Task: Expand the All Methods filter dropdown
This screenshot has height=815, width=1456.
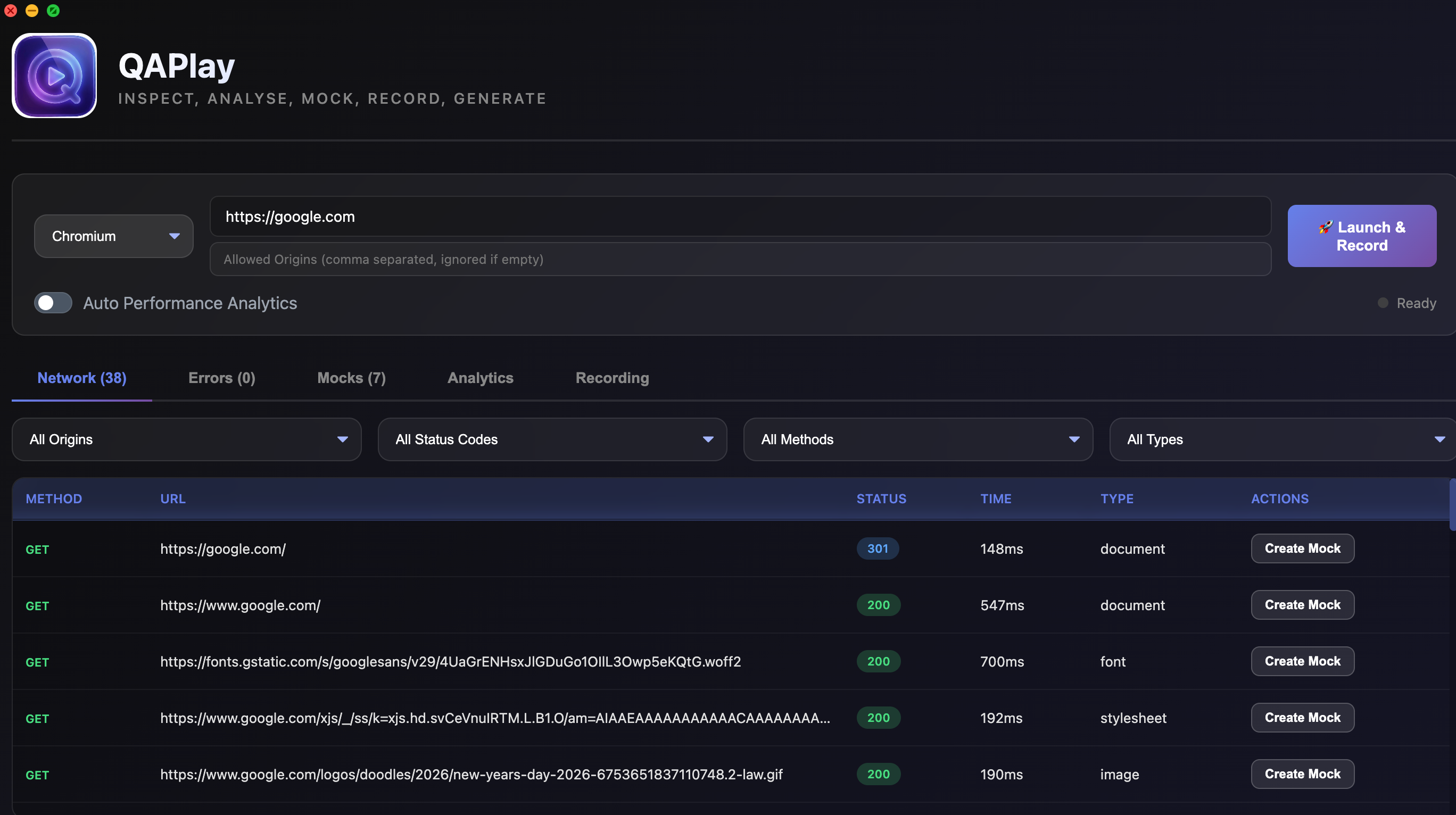Action: 917,439
